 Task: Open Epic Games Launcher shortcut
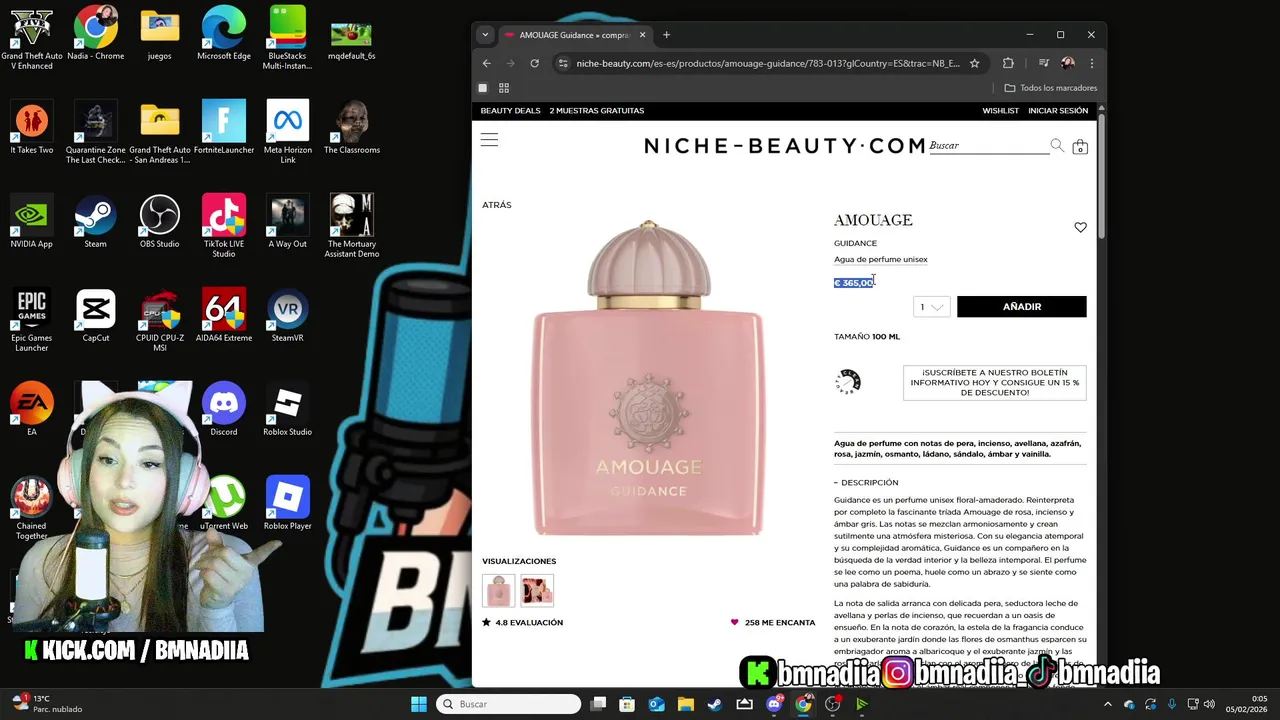[x=31, y=320]
